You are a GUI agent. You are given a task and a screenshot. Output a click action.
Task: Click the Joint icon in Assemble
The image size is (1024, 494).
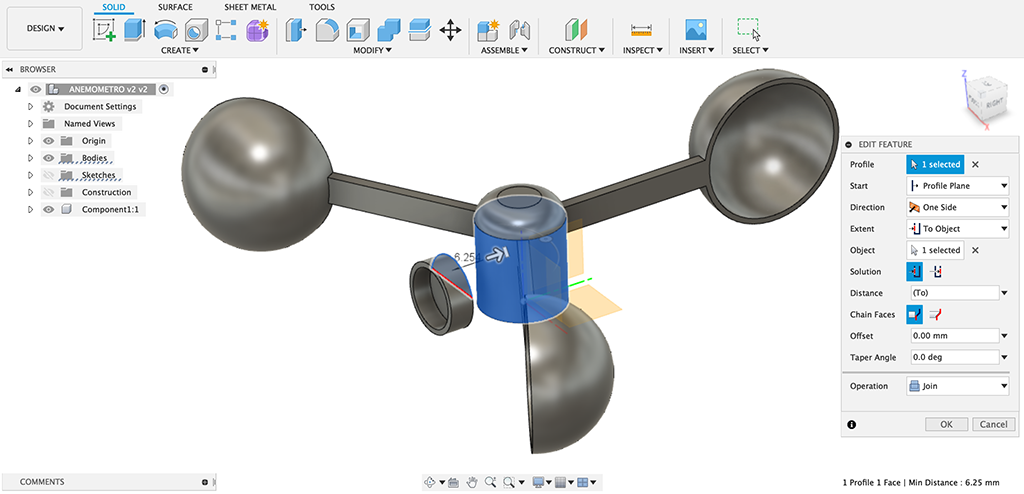point(520,30)
